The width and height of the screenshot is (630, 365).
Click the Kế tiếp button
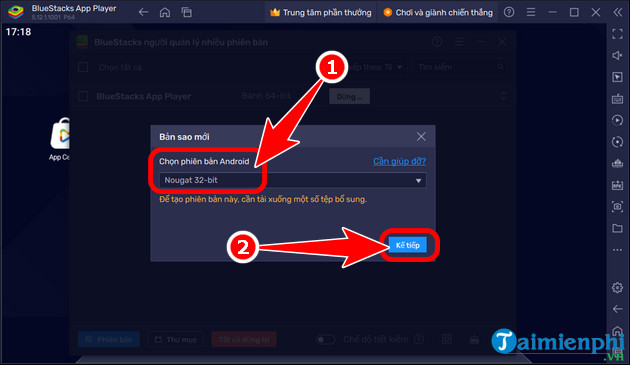[x=407, y=245]
